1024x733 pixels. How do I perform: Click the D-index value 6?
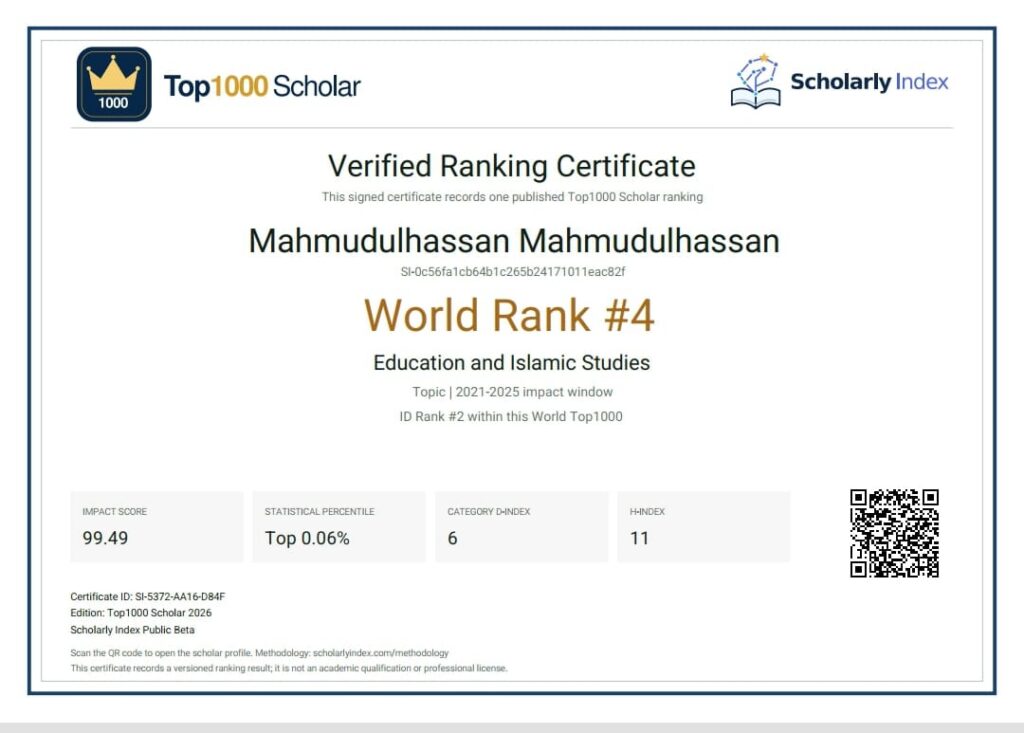pos(453,538)
